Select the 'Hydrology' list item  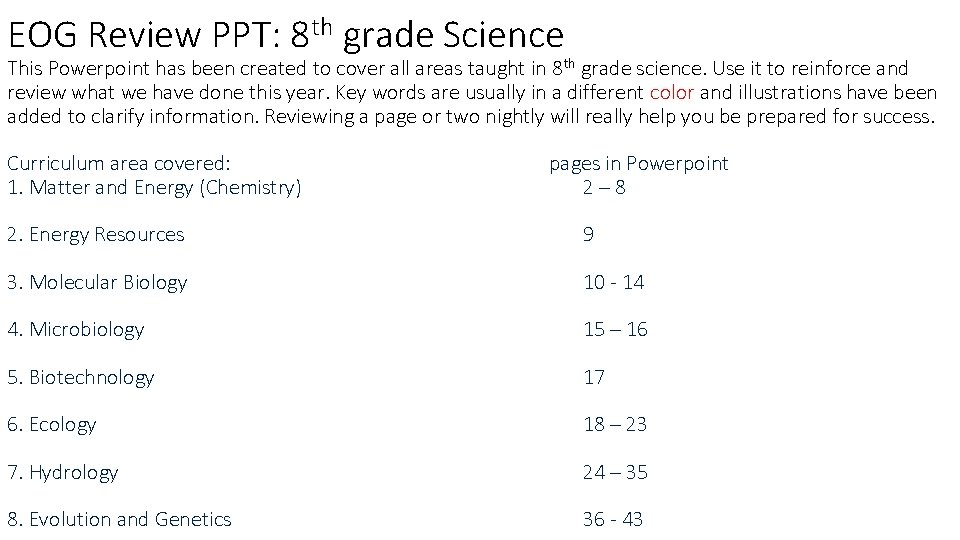pyautogui.click(x=62, y=472)
